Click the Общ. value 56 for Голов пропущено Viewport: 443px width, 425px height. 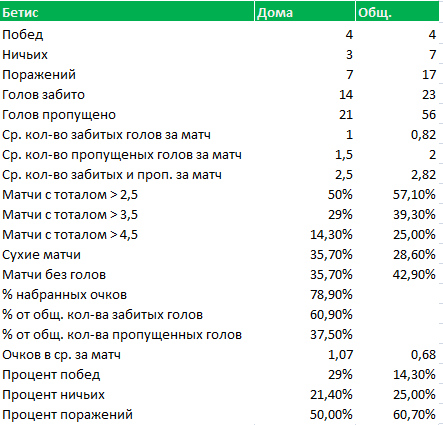click(397, 114)
